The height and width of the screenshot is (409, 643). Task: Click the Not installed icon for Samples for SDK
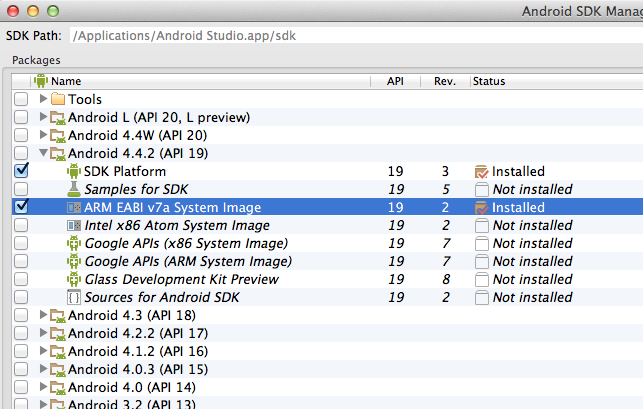482,190
